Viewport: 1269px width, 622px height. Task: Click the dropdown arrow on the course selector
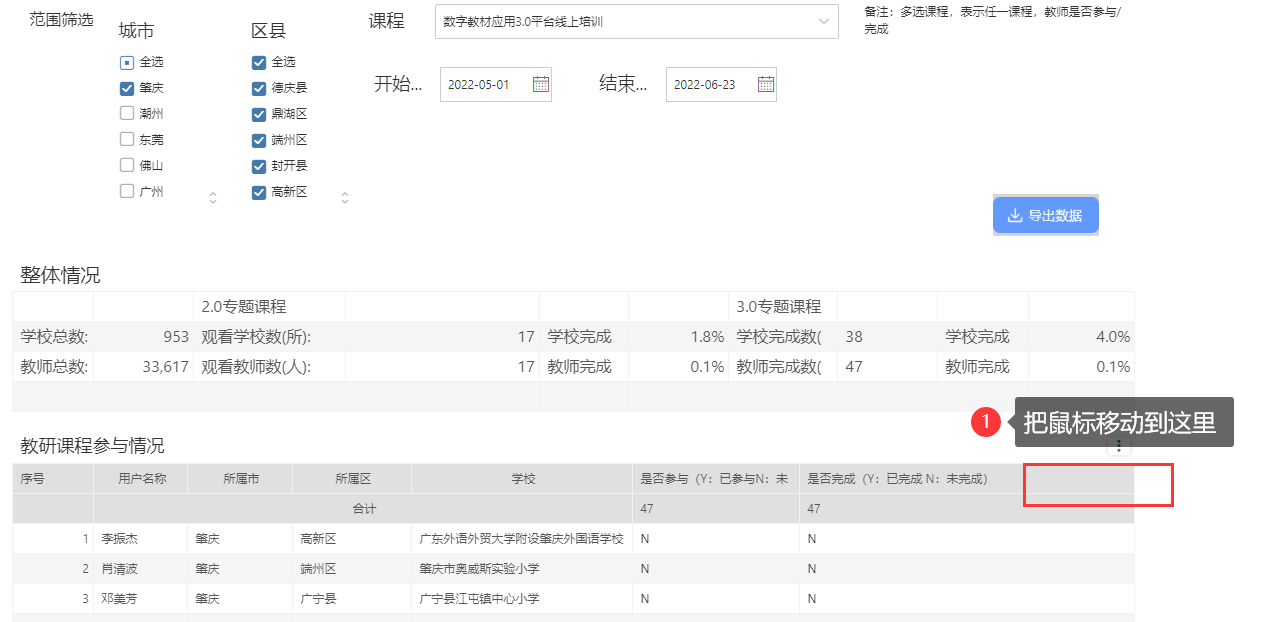pyautogui.click(x=823, y=21)
